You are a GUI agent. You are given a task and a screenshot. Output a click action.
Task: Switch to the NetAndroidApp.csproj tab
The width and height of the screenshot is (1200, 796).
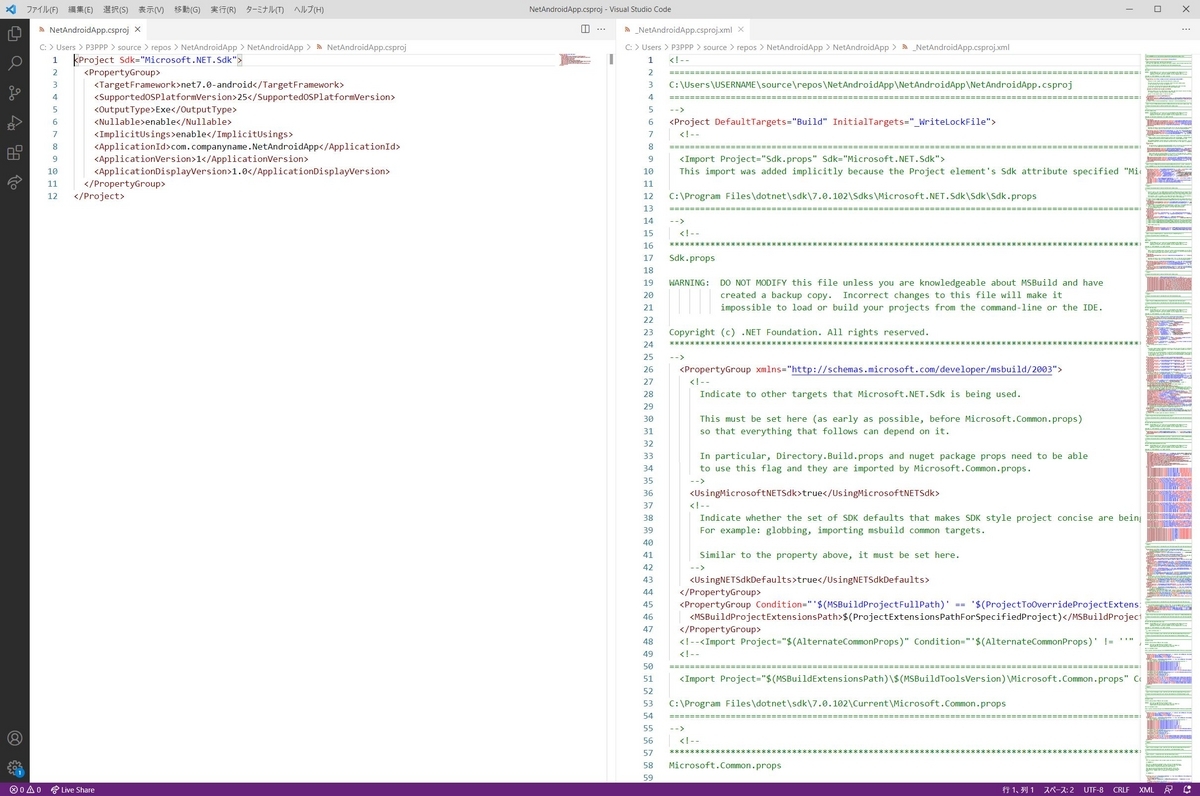(x=90, y=30)
